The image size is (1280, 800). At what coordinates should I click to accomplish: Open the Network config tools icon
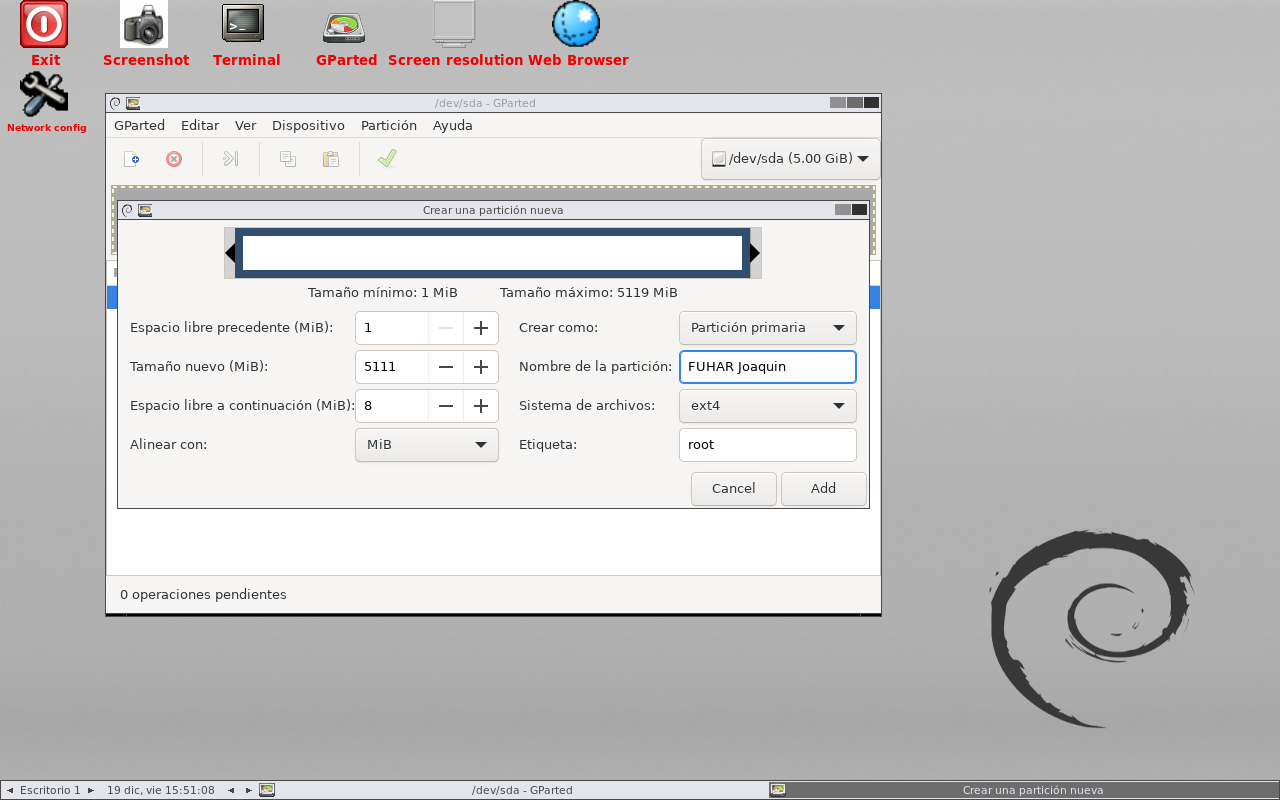45,96
